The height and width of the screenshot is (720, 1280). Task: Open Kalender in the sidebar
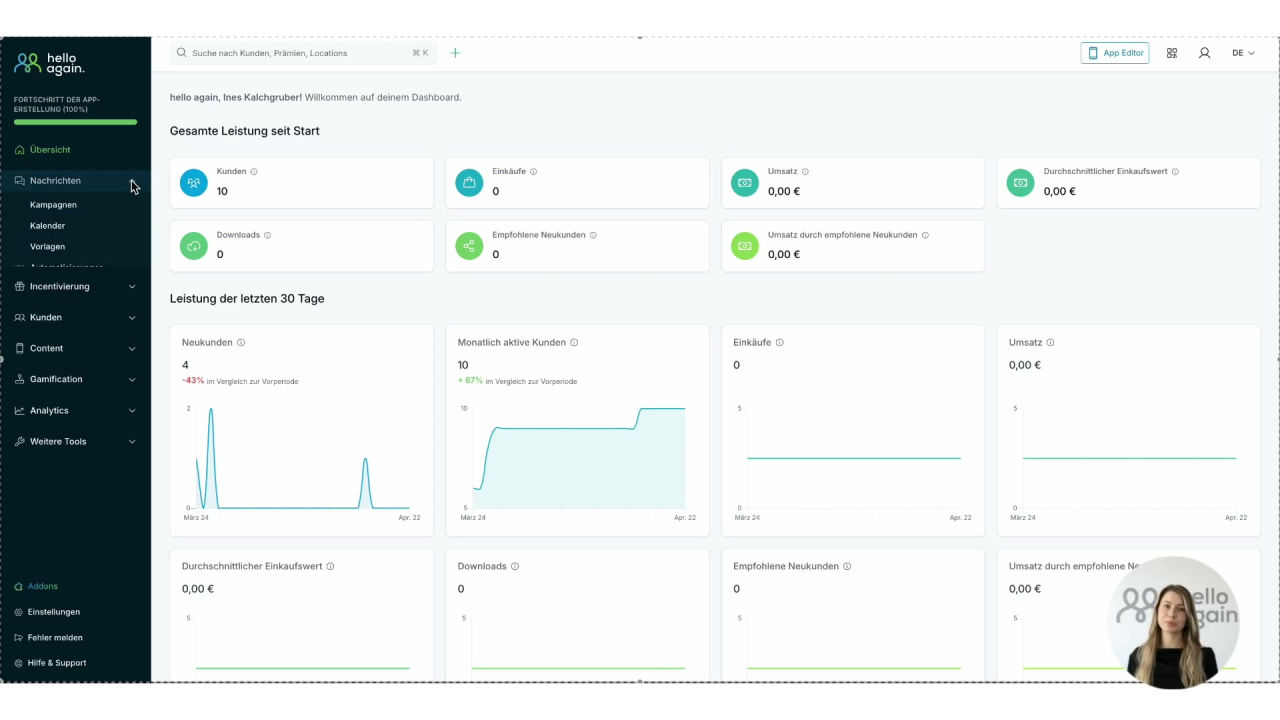[47, 226]
